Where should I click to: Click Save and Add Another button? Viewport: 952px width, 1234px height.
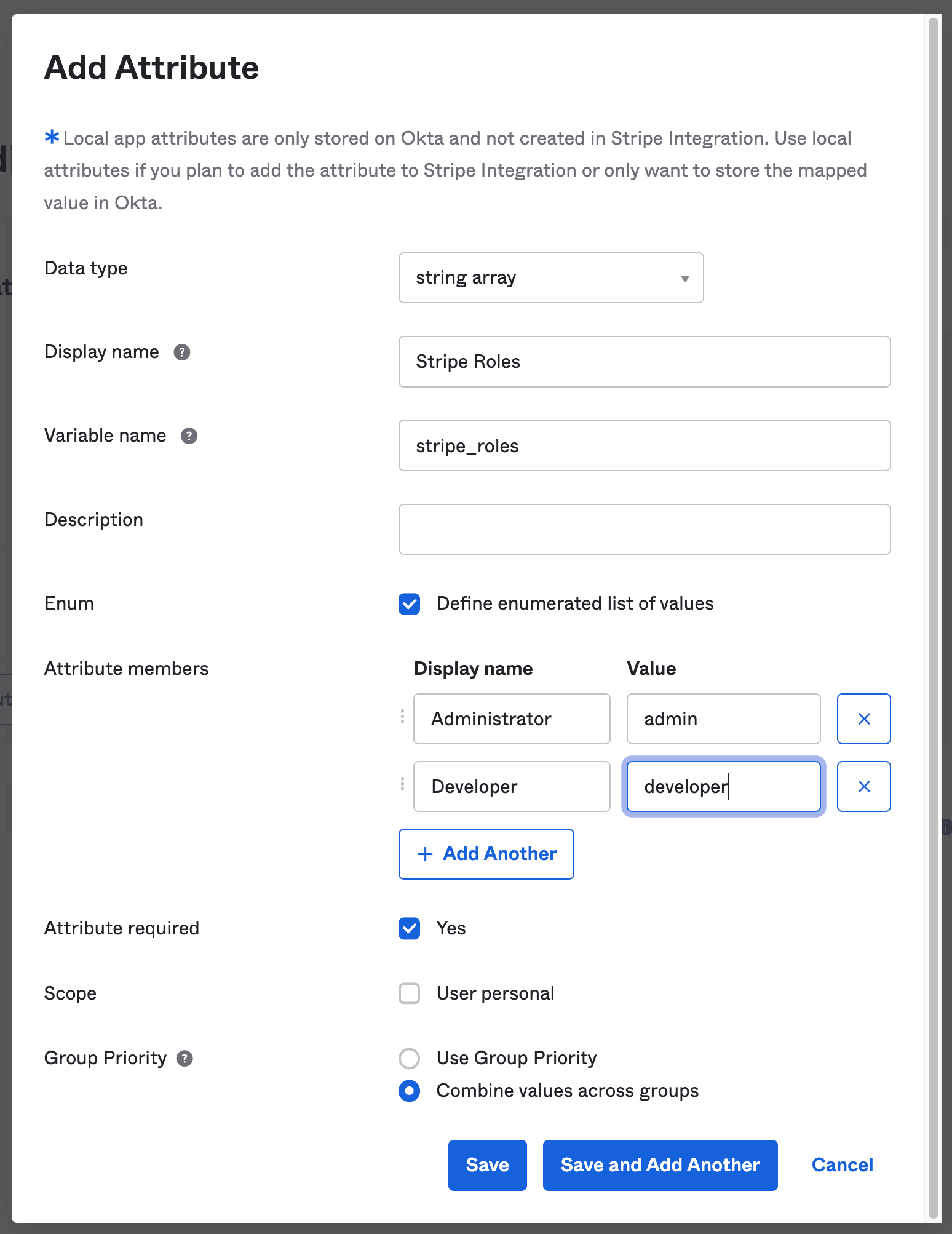(660, 1165)
